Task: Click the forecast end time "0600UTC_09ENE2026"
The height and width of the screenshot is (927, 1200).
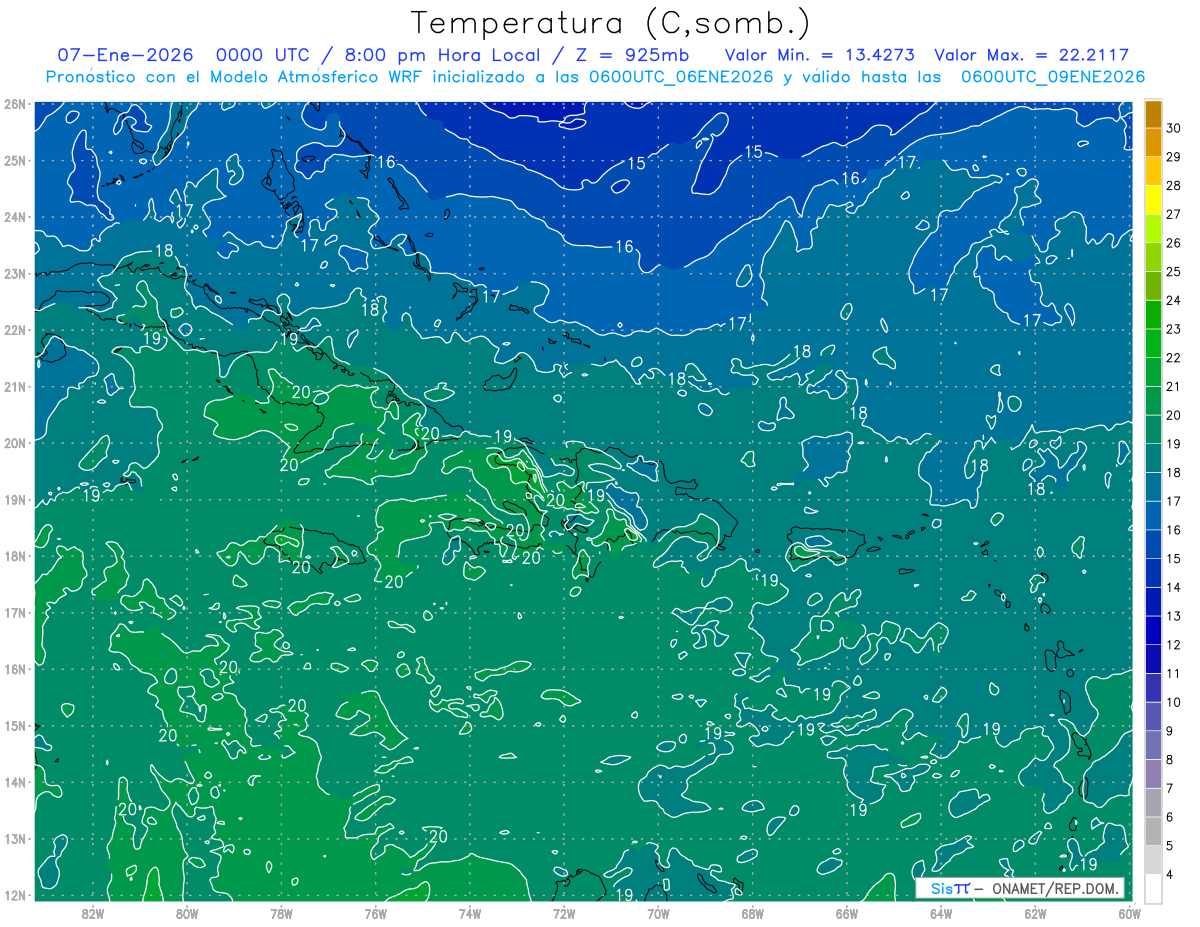Action: tap(1053, 77)
